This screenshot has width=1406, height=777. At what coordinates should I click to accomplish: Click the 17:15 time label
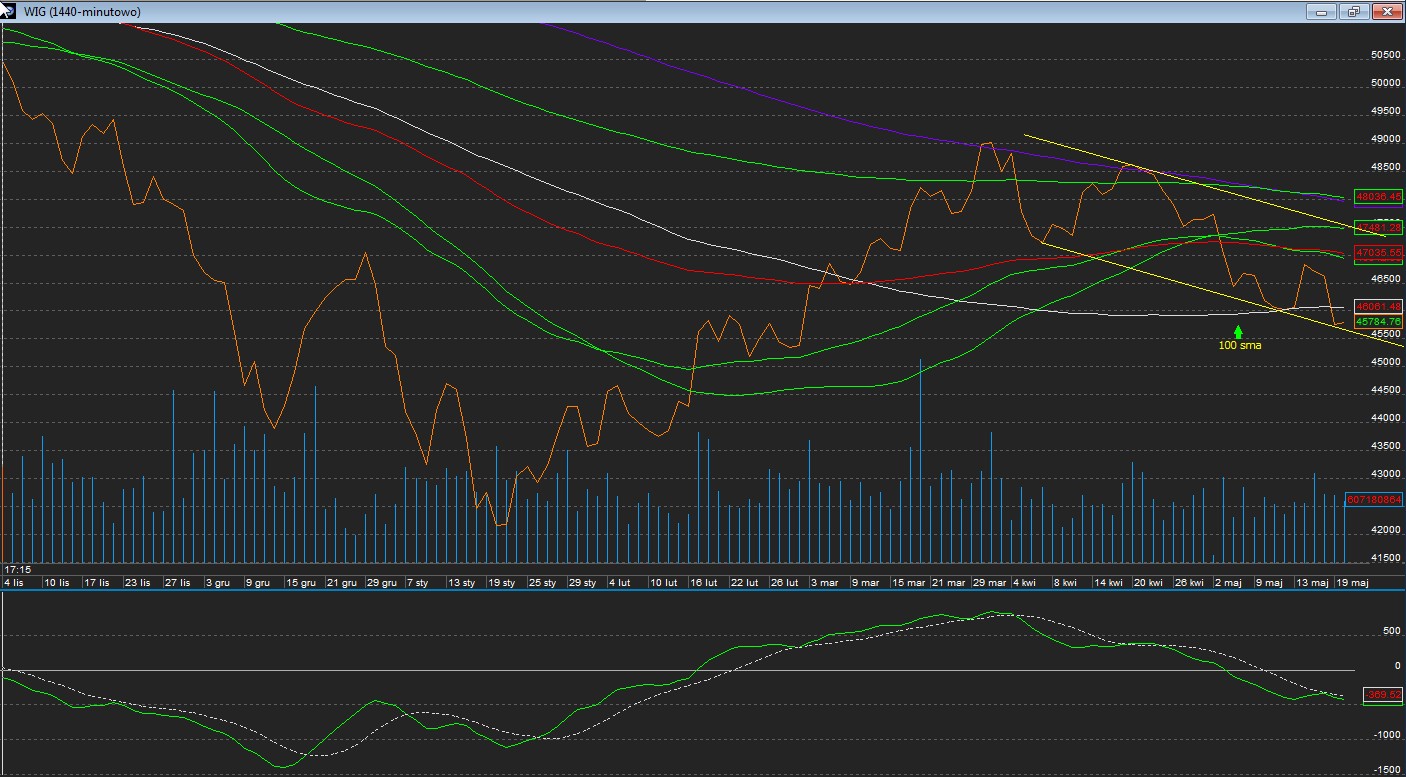[x=17, y=569]
